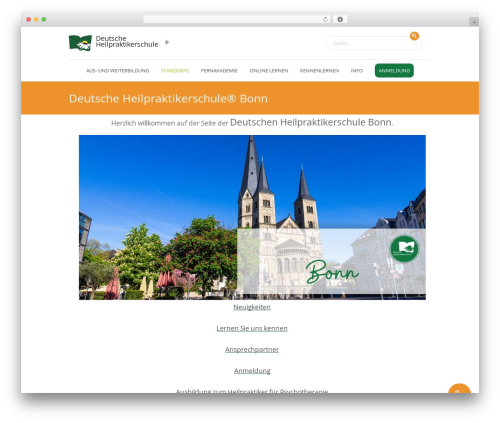The width and height of the screenshot is (500, 423).
Task: Click the orange heading Deutsche Heilpraktikerschule® Bonn
Action: 168,99
